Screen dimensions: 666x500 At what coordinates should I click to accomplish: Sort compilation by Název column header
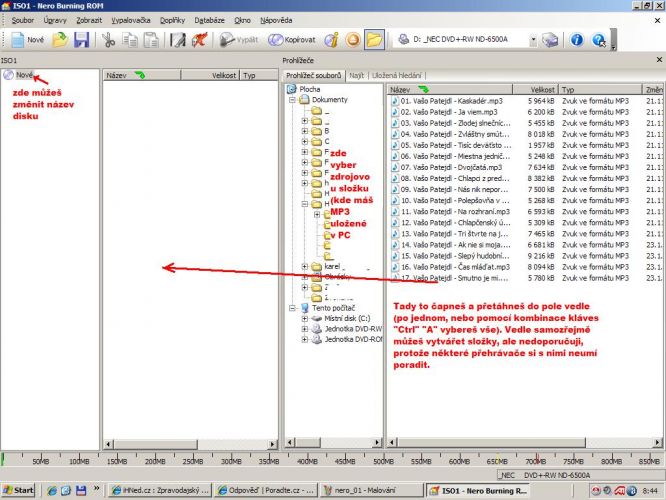click(x=142, y=75)
